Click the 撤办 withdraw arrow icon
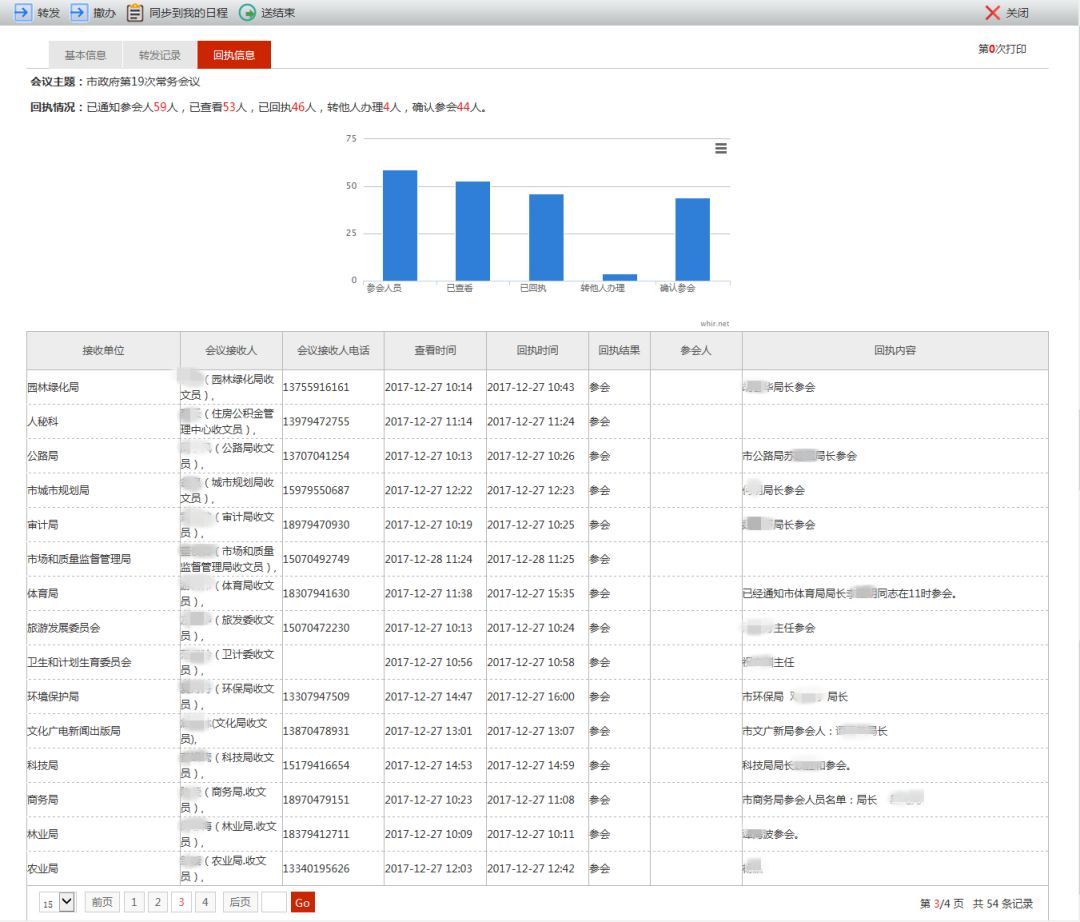 79,13
